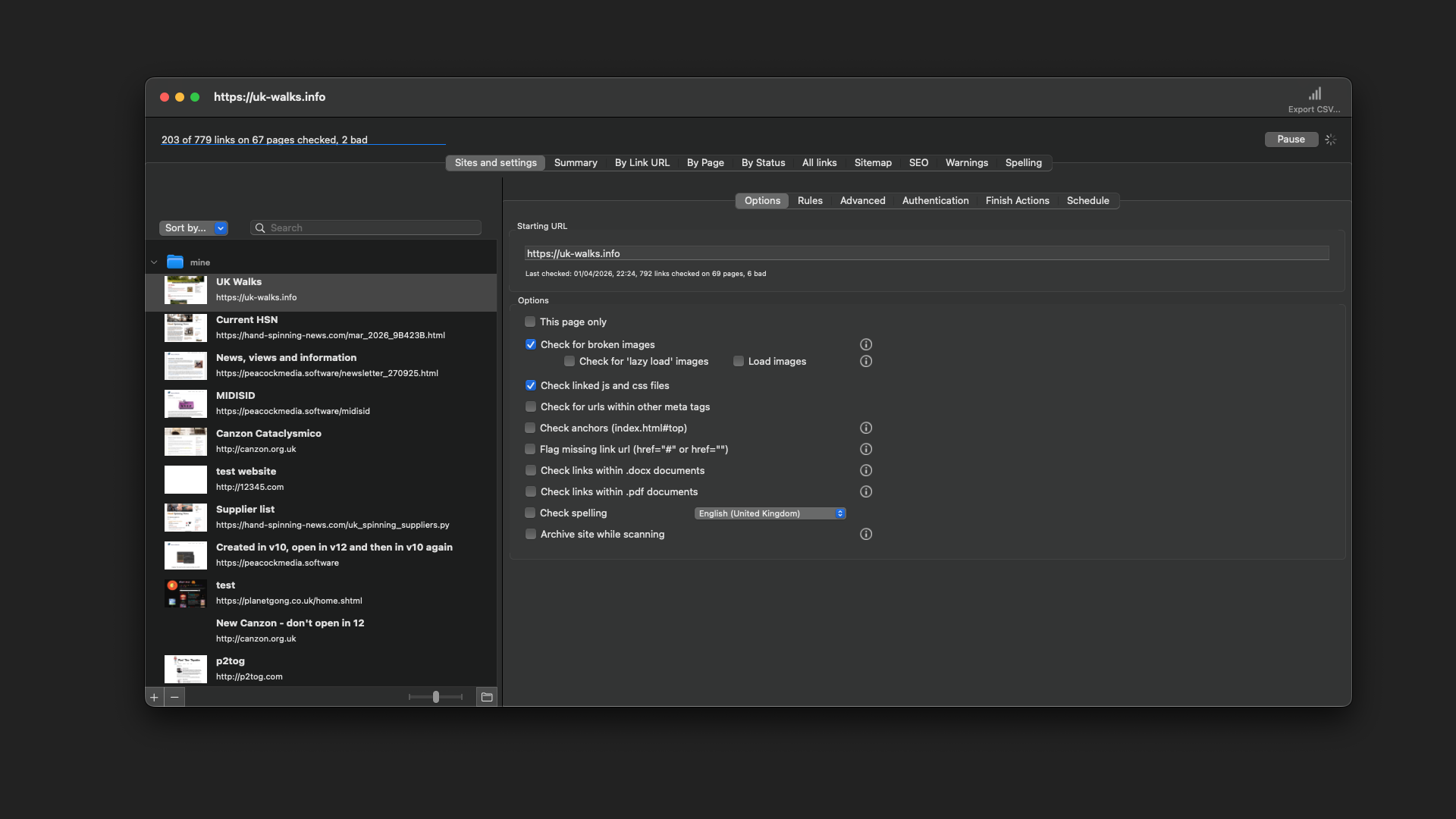The height and width of the screenshot is (819, 1456).
Task: Enable Check anchors checkbox
Action: (x=530, y=428)
